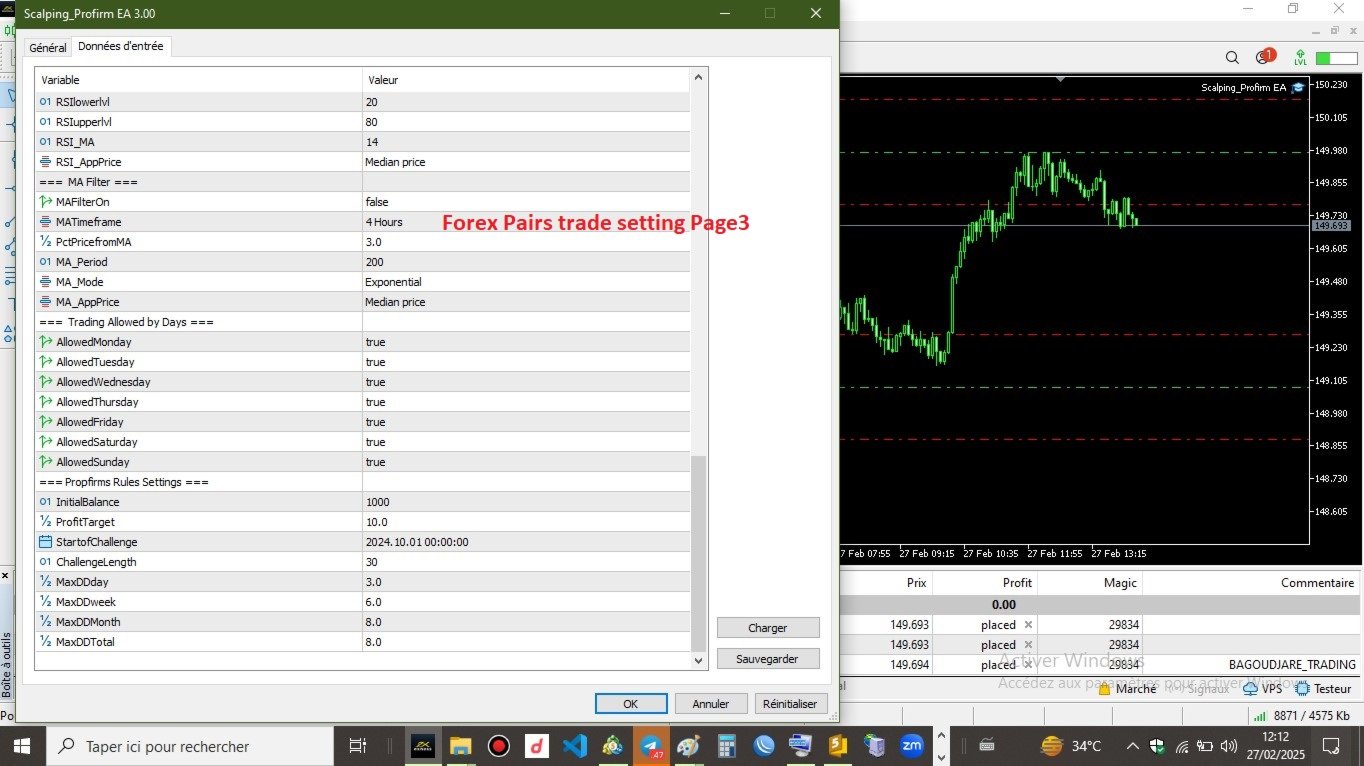Click the enum icon beside MATimeframe
Screen dimensions: 1364x766
[x=45, y=222]
